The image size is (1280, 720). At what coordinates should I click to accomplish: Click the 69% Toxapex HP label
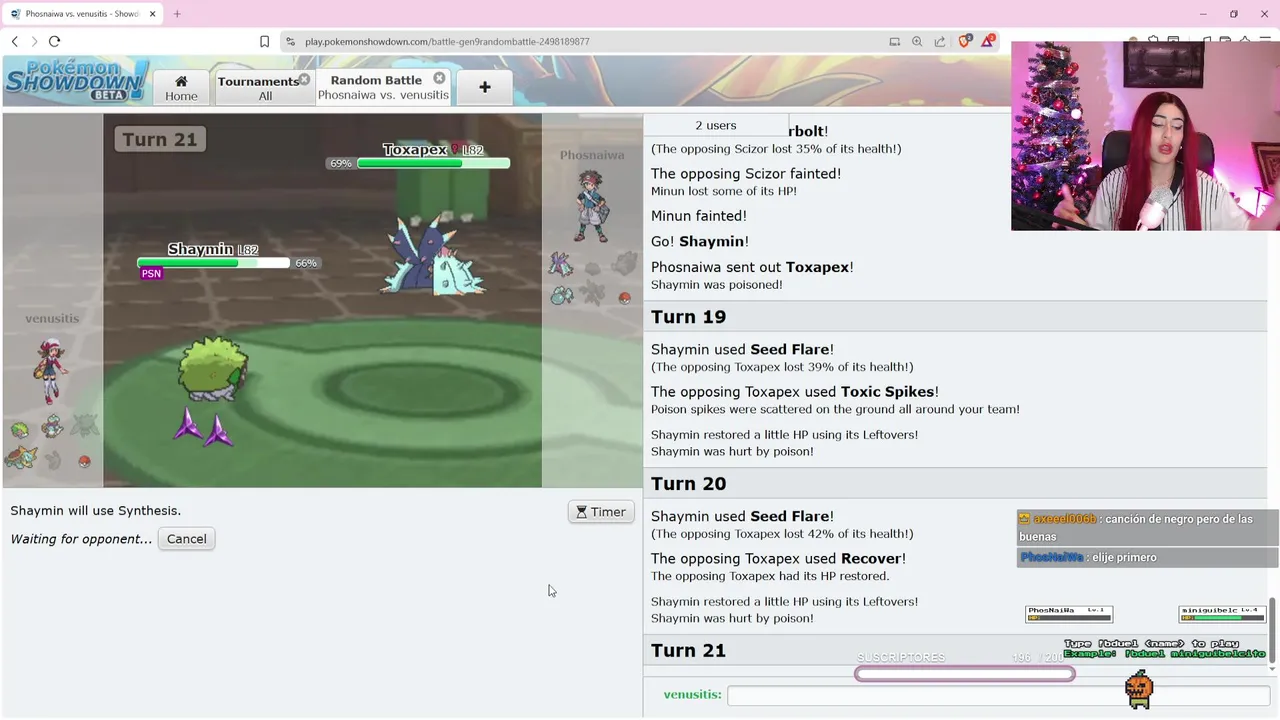pyautogui.click(x=341, y=163)
